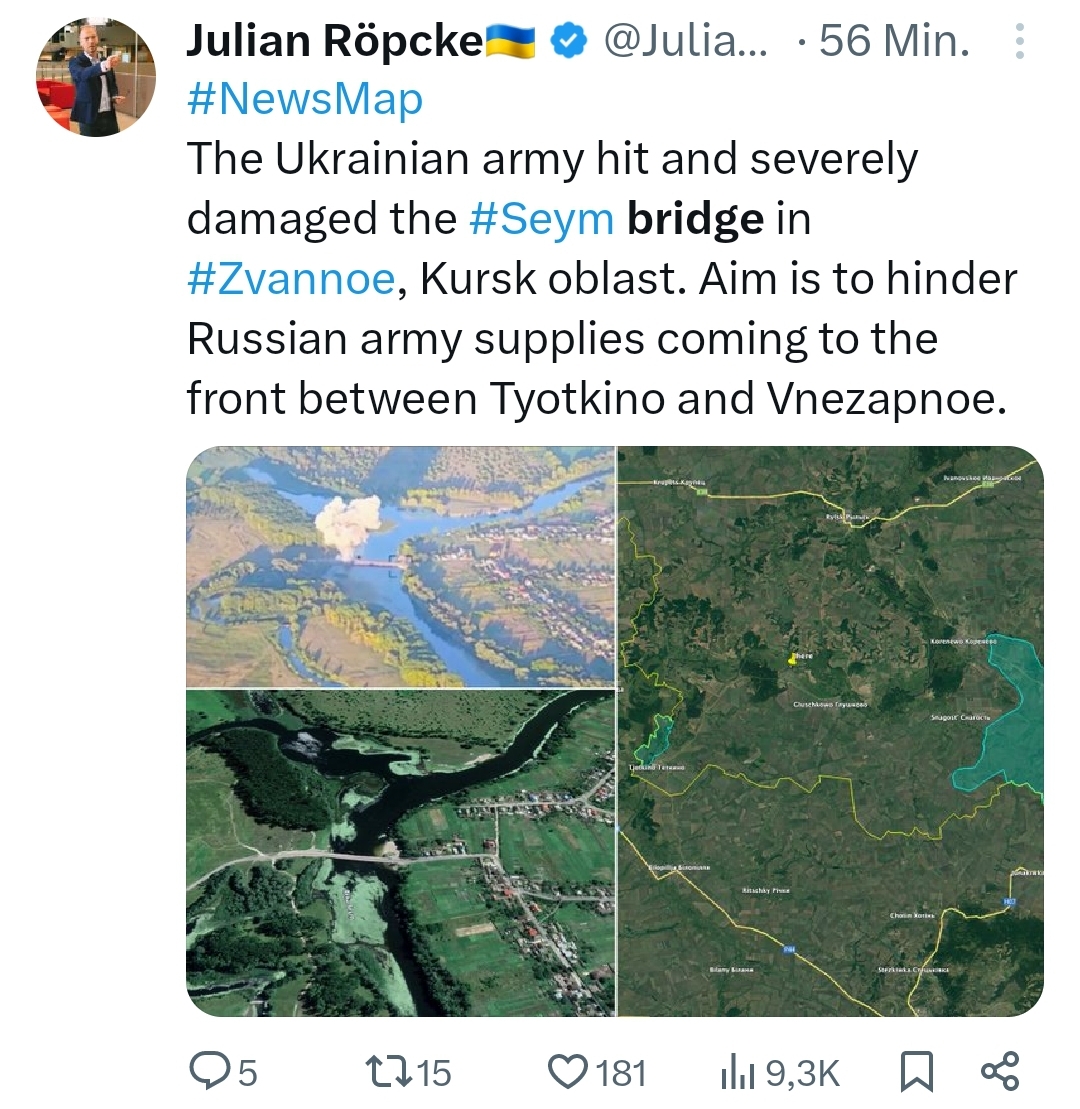
Task: Open the satellite river bridge image
Action: [x=400, y=854]
